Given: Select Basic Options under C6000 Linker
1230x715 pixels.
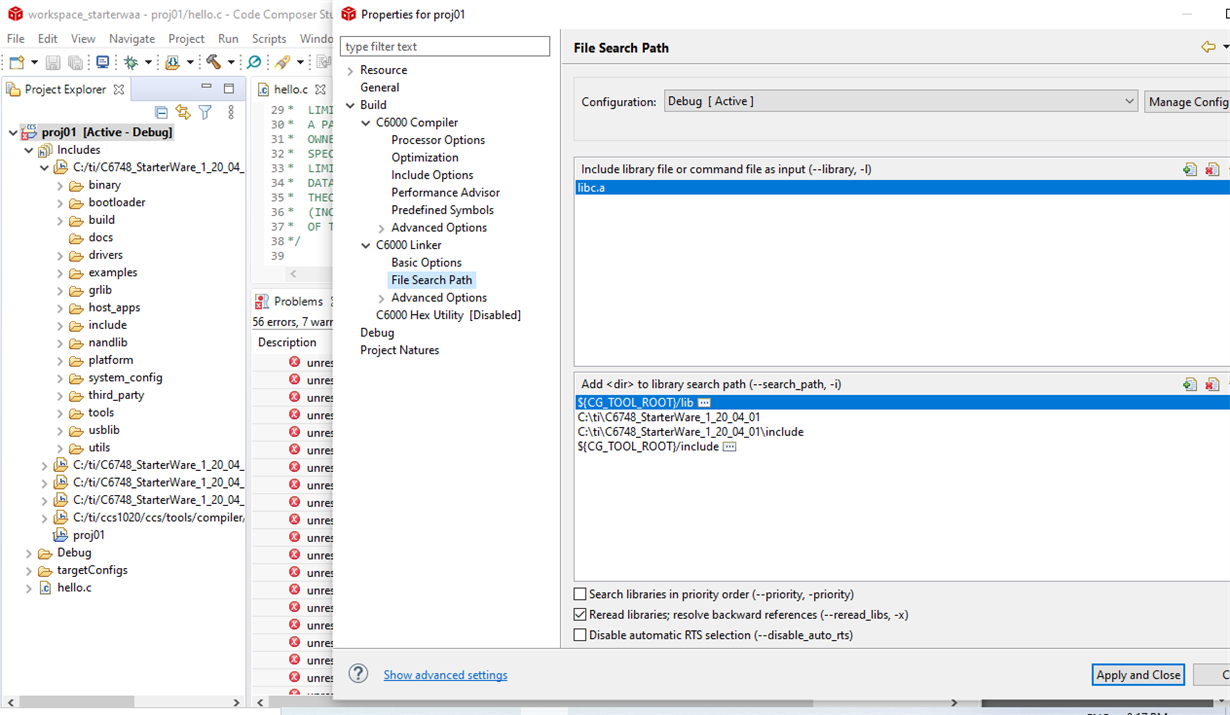Looking at the screenshot, I should tap(426, 263).
